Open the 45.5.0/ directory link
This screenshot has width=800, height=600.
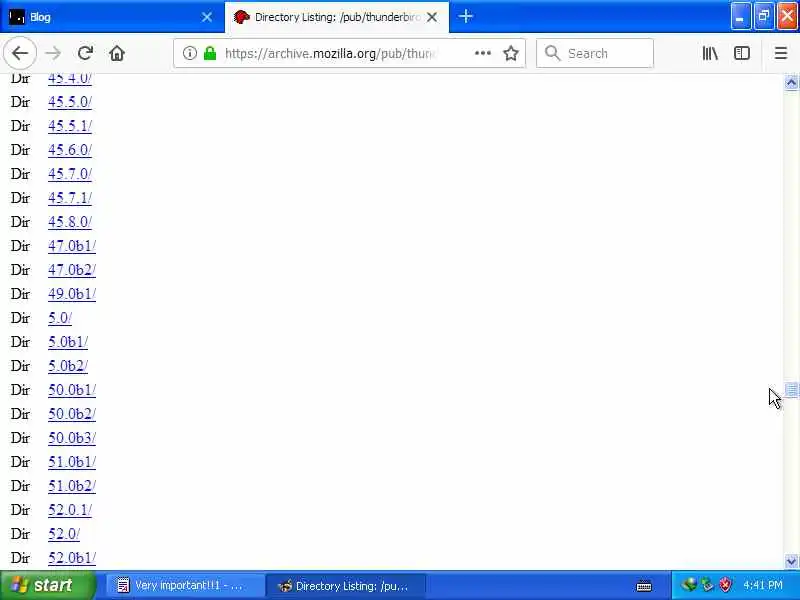click(70, 102)
